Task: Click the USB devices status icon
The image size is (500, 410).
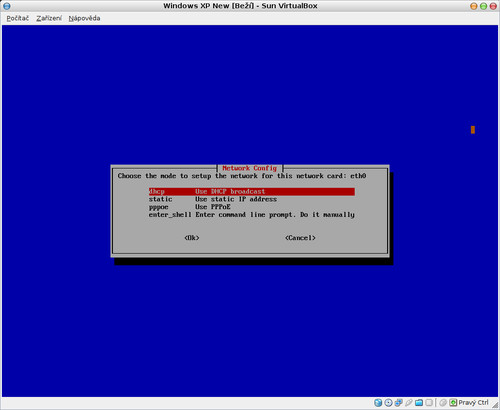Action: click(409, 403)
